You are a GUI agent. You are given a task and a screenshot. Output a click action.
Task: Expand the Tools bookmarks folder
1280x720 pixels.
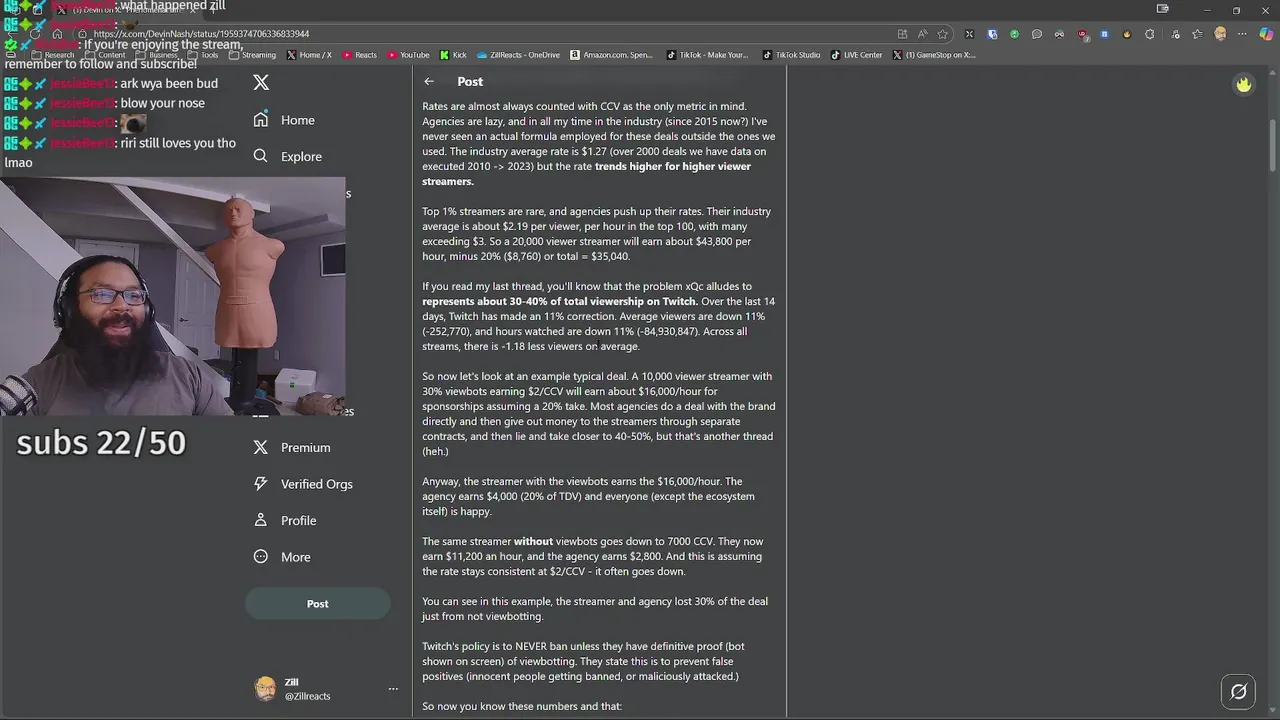click(x=203, y=55)
